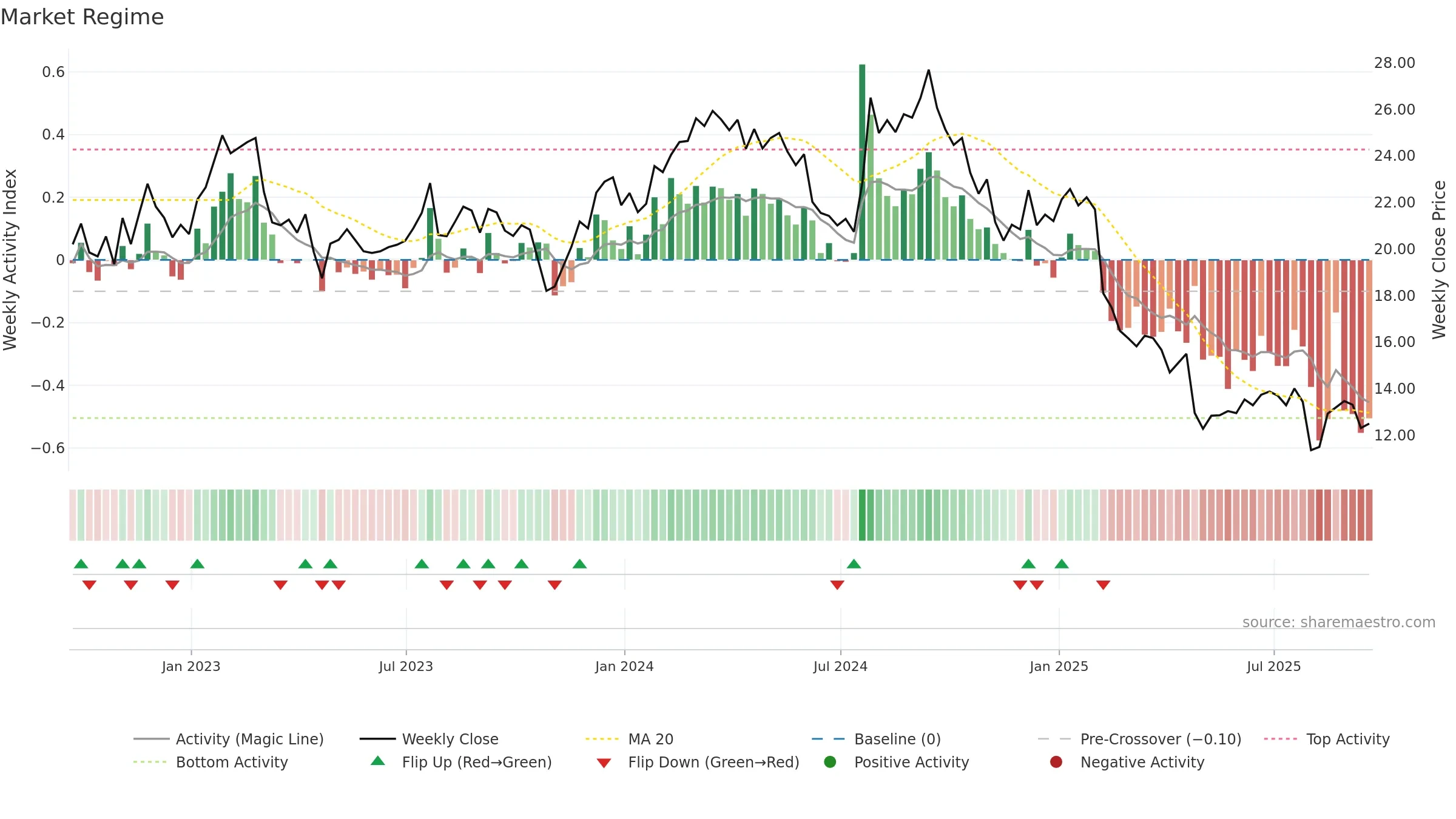Click the first flip-up triangle marker in late 2022
This screenshot has width=1456, height=819.
(x=81, y=564)
